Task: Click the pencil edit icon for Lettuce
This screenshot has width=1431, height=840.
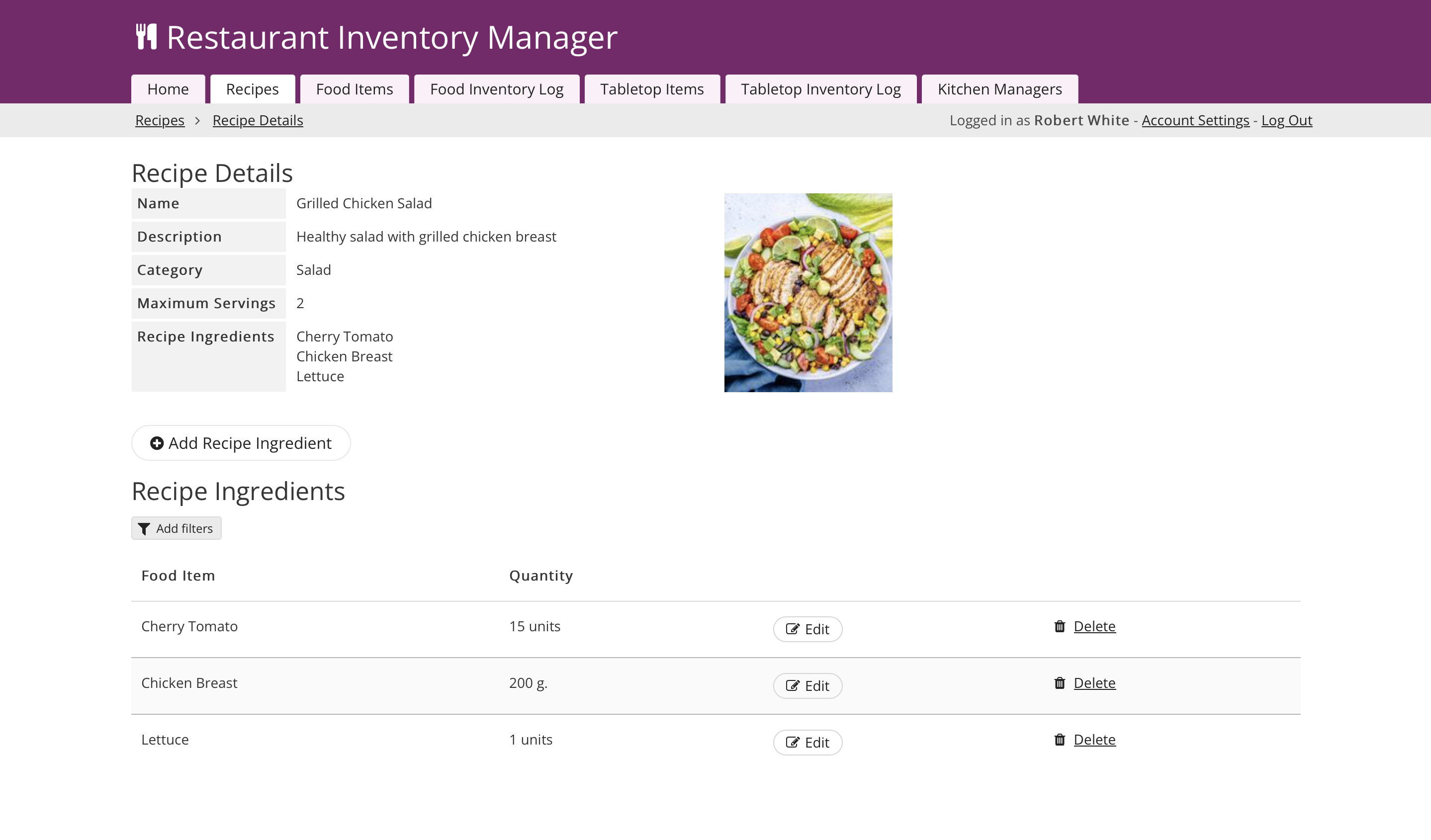Action: coord(792,743)
